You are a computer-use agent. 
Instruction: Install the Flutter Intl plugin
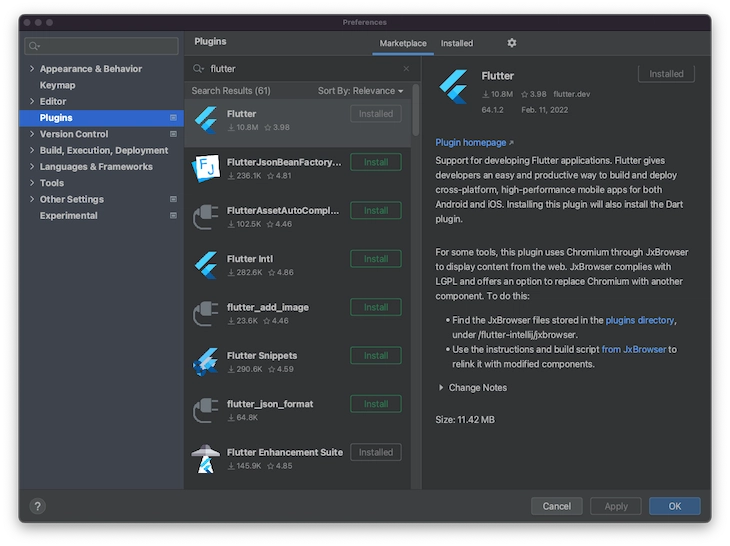[376, 259]
